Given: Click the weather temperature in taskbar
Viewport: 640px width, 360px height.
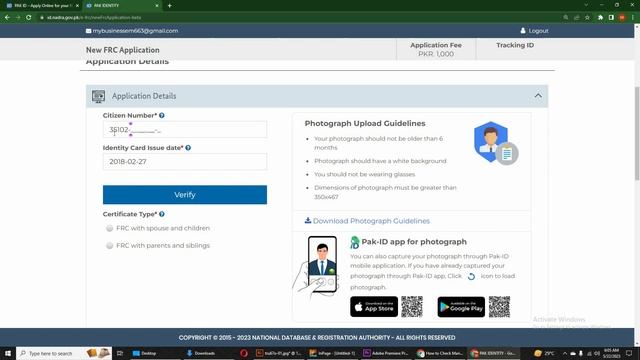Looking at the screenshot, I should 545,353.
